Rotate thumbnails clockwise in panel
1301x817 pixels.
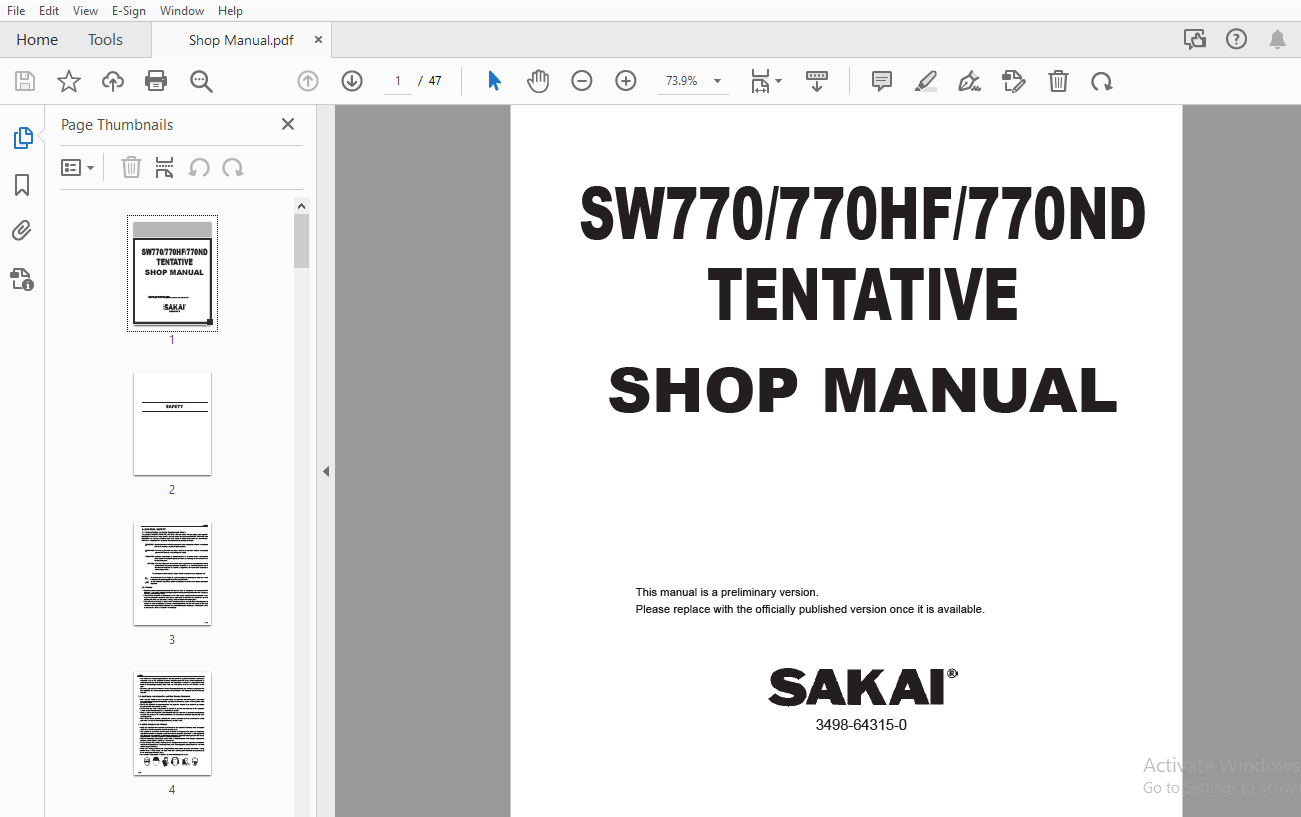[x=233, y=168]
